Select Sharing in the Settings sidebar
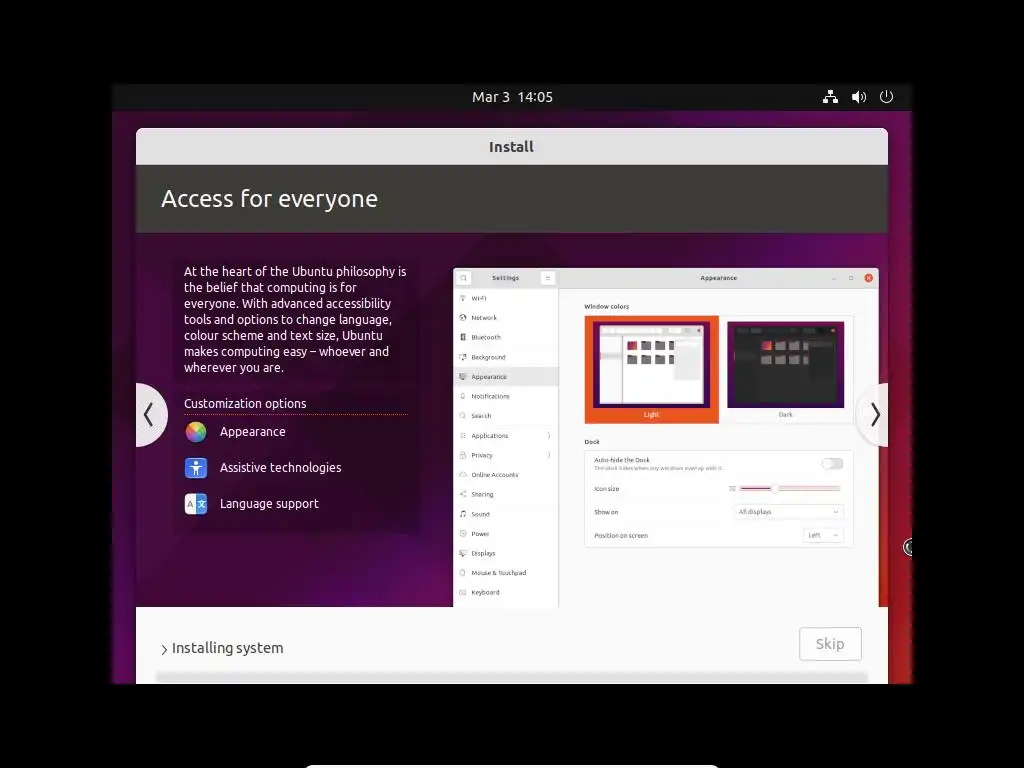1024x768 pixels. [x=506, y=494]
